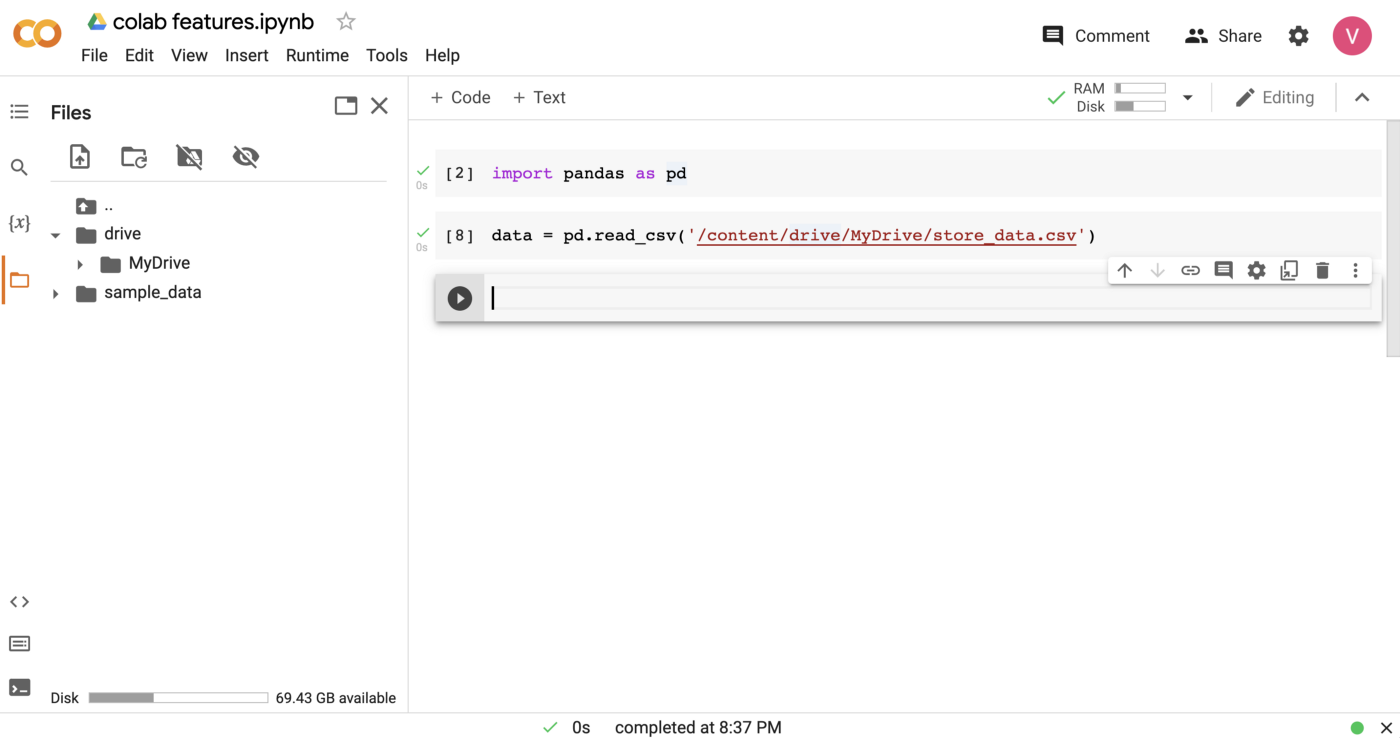
Task: Select the import pandas cell
Action: pos(908,173)
